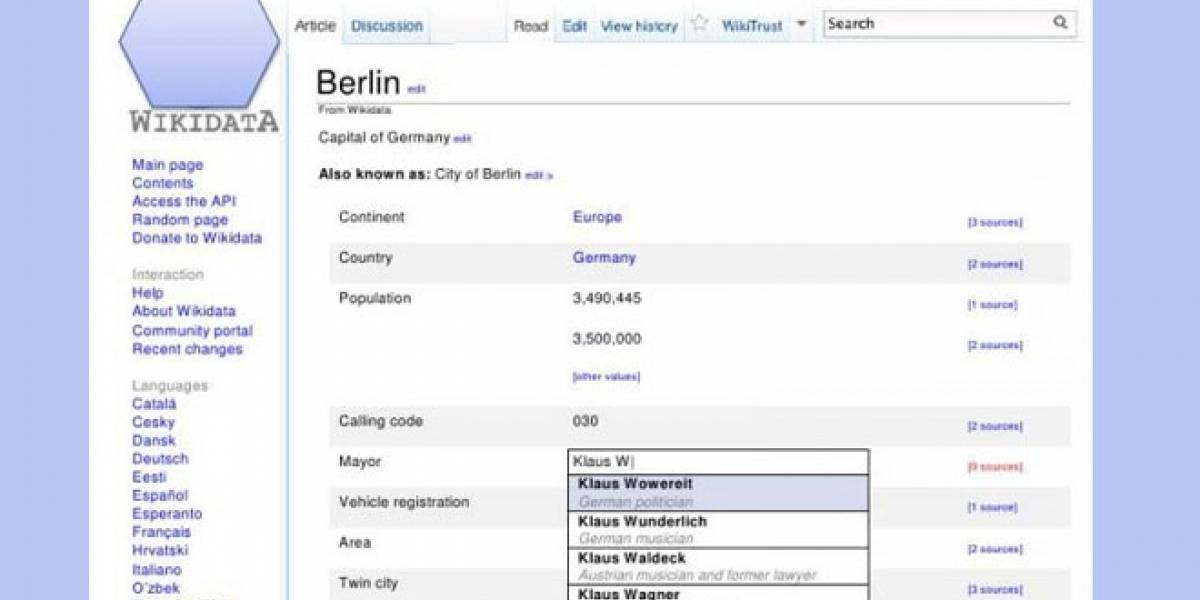Screen dimensions: 1200x600
Task: Choose the Klaus Wagner suggestion
Action: pyautogui.click(x=718, y=593)
